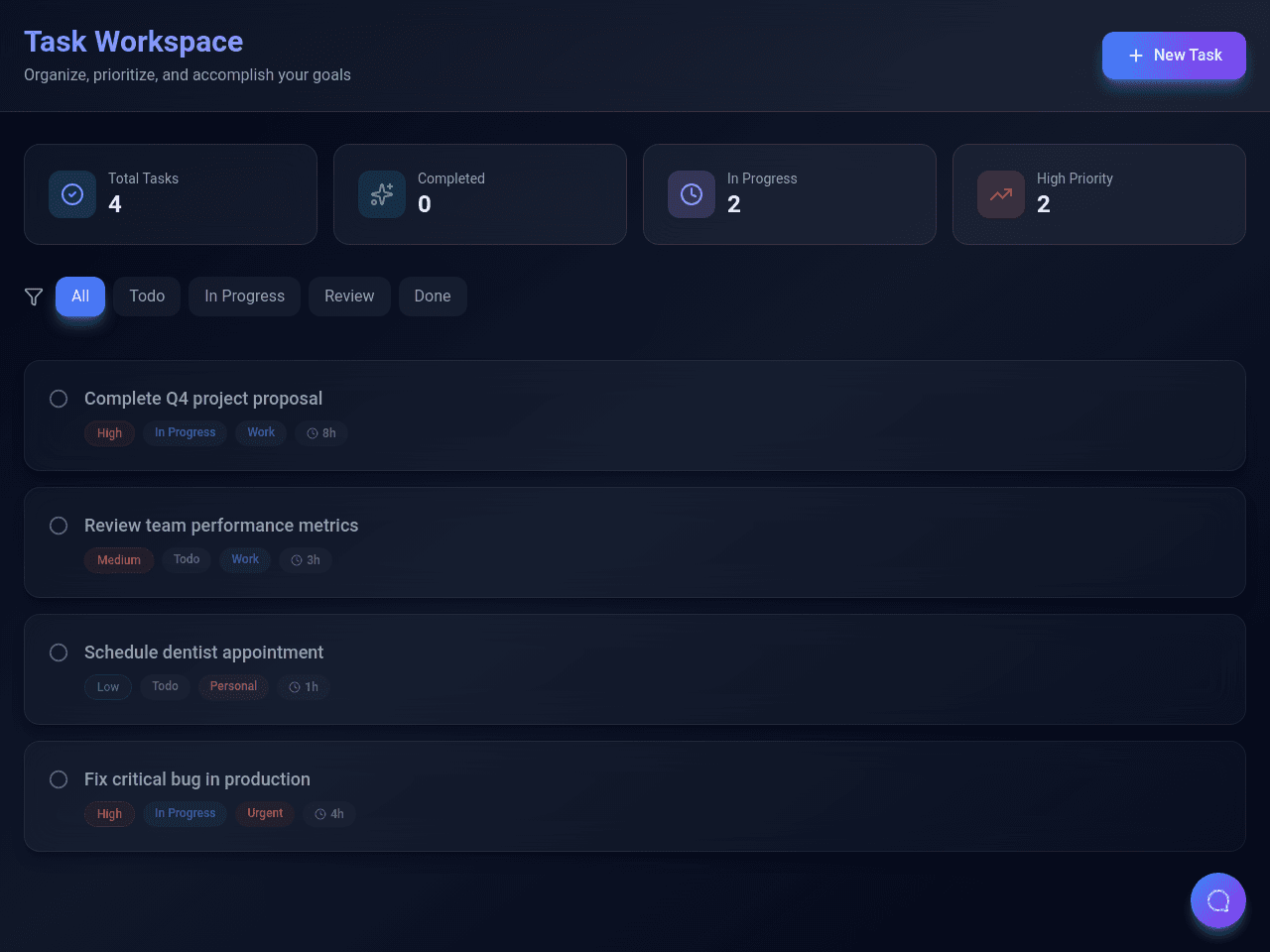The image size is (1270, 952).
Task: Click the High Priority trending-up icon
Action: [1001, 194]
